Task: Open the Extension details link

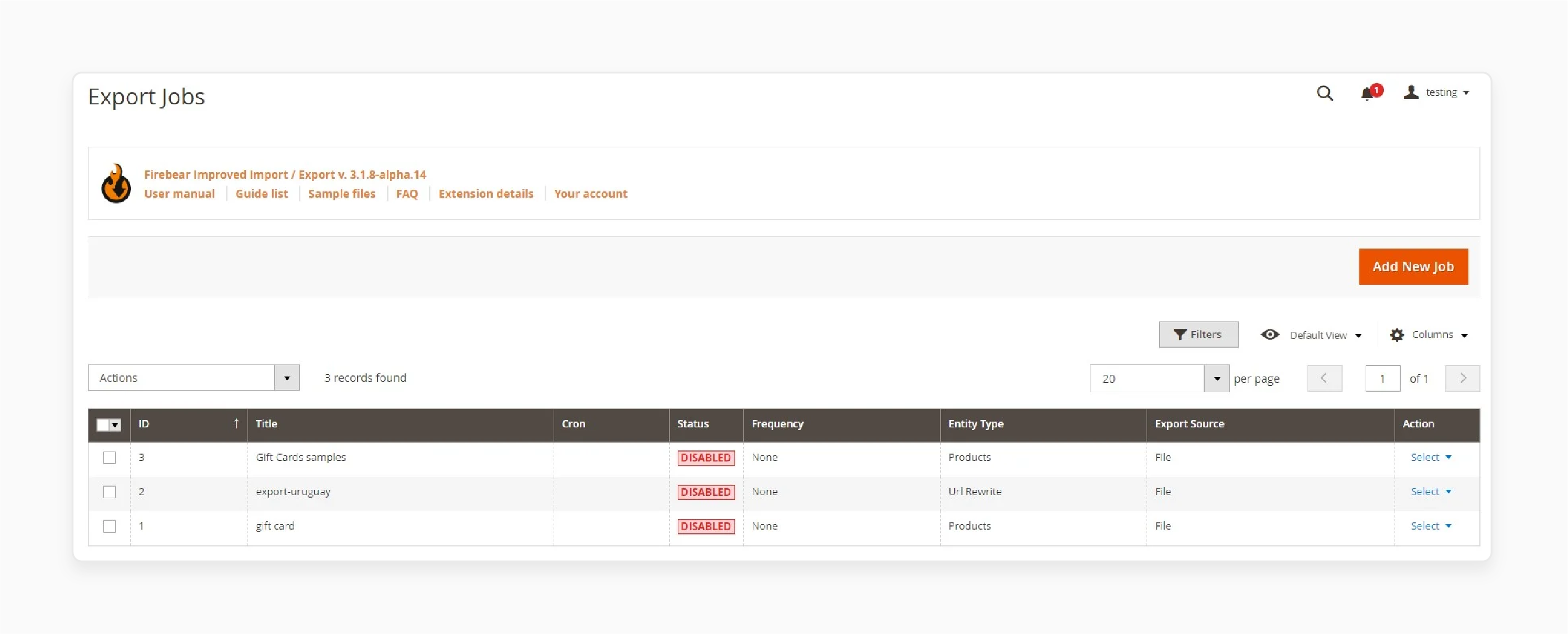Action: coord(486,194)
